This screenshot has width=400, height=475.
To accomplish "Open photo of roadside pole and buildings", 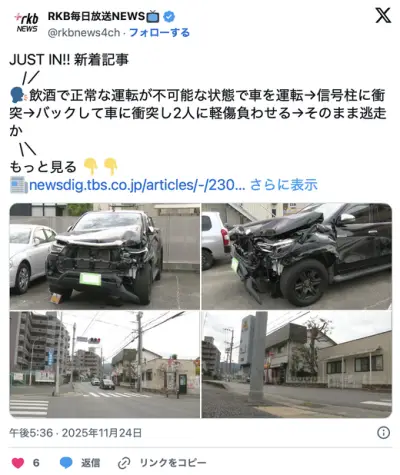I will pos(297,364).
